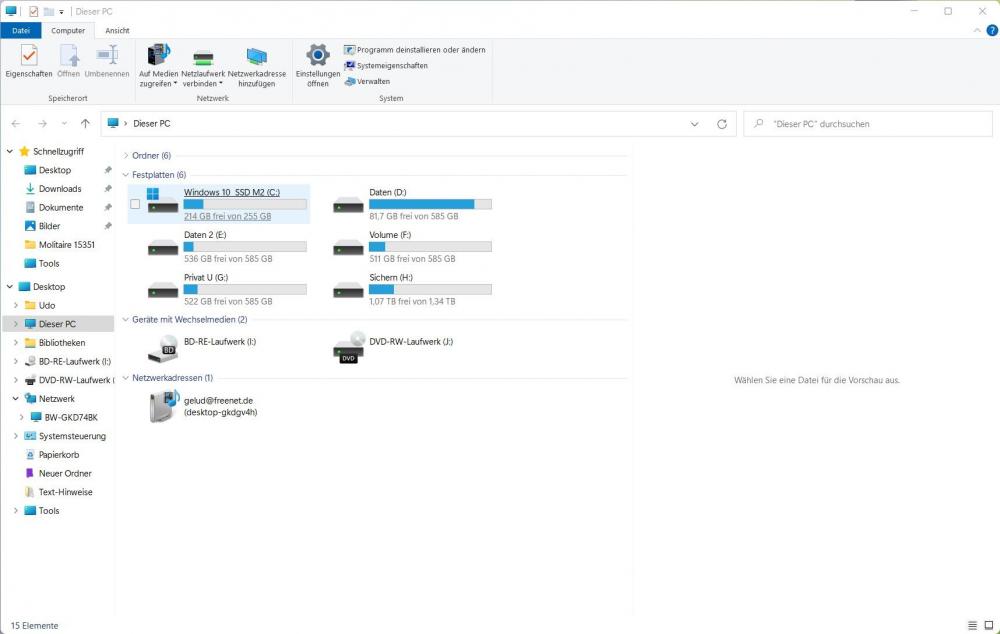Viewport: 1000px width, 634px height.
Task: Open the Datei menu tab
Action: [x=21, y=31]
